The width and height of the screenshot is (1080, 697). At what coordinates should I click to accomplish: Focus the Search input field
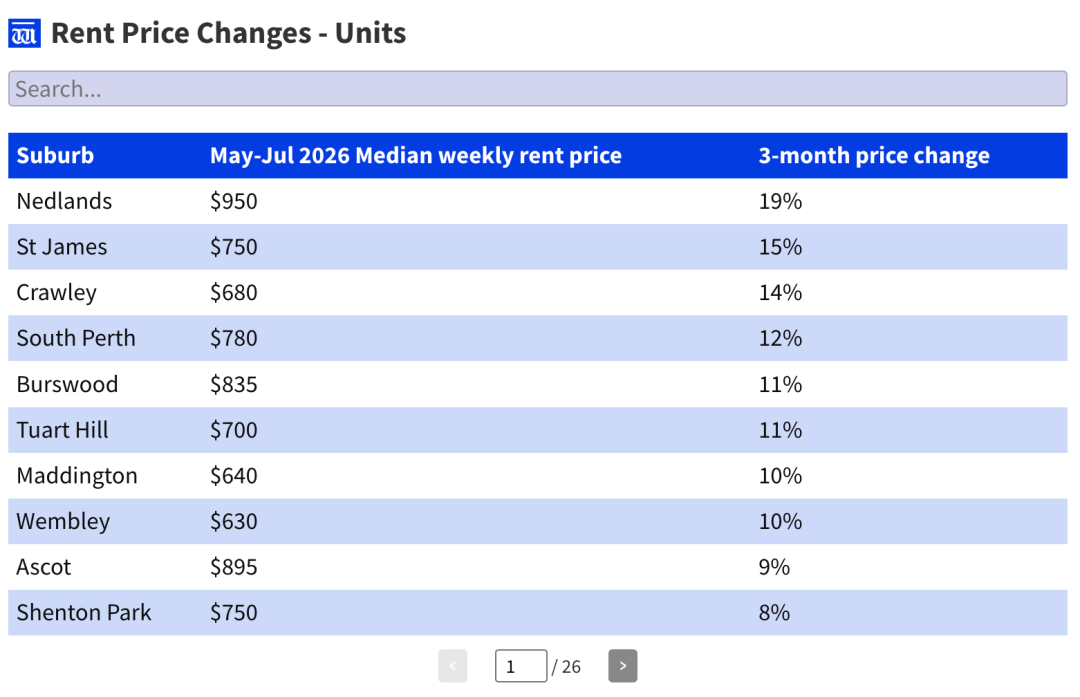(x=538, y=89)
